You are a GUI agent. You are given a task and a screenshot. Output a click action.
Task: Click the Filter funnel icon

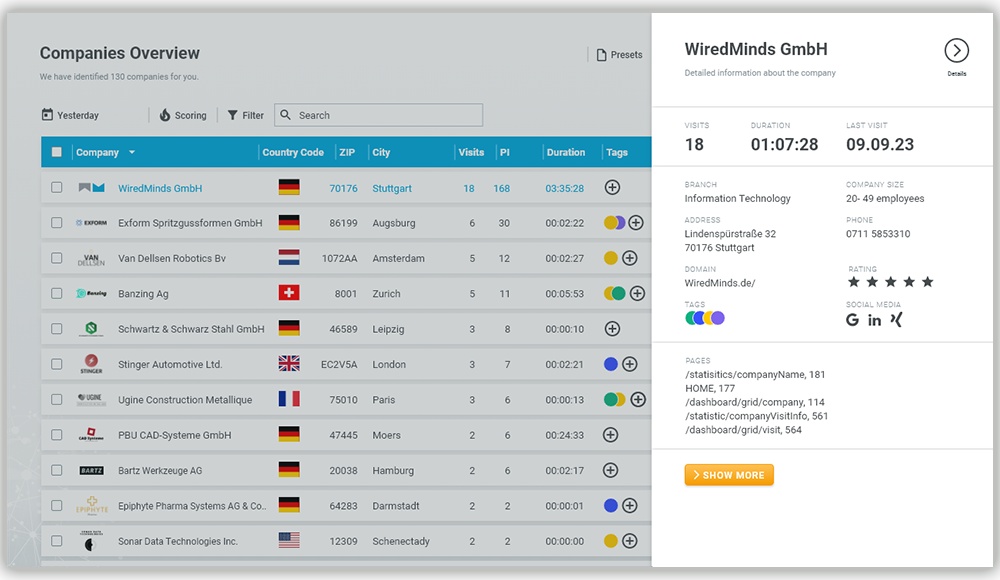pyautogui.click(x=232, y=115)
